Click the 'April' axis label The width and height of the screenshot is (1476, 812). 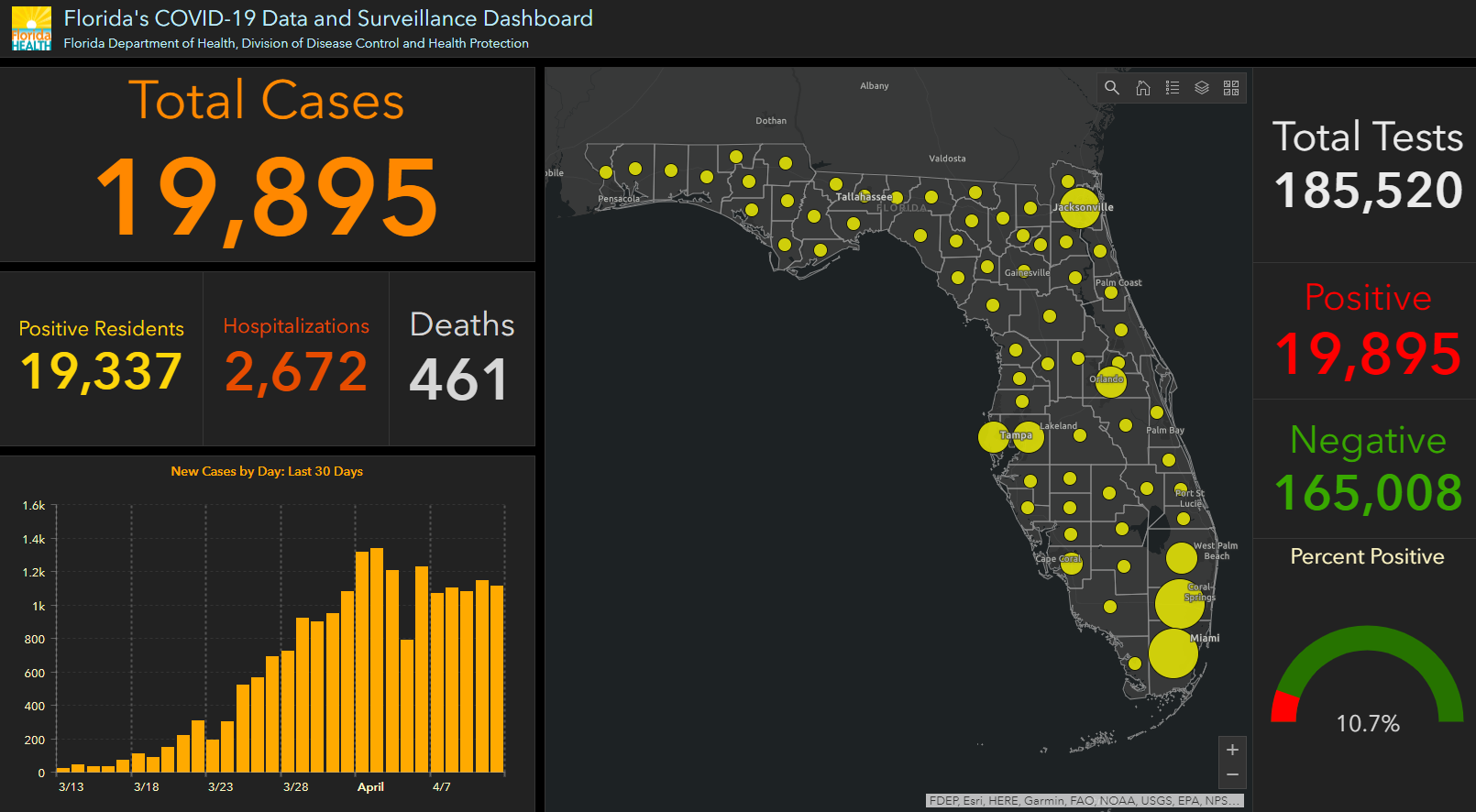(370, 786)
